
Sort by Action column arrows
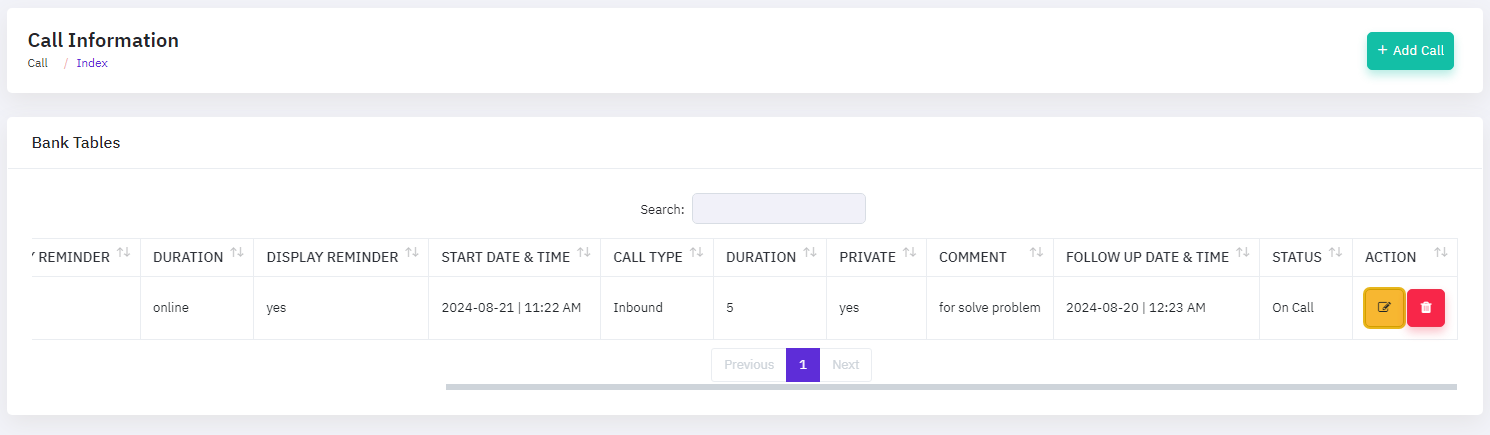click(1441, 254)
